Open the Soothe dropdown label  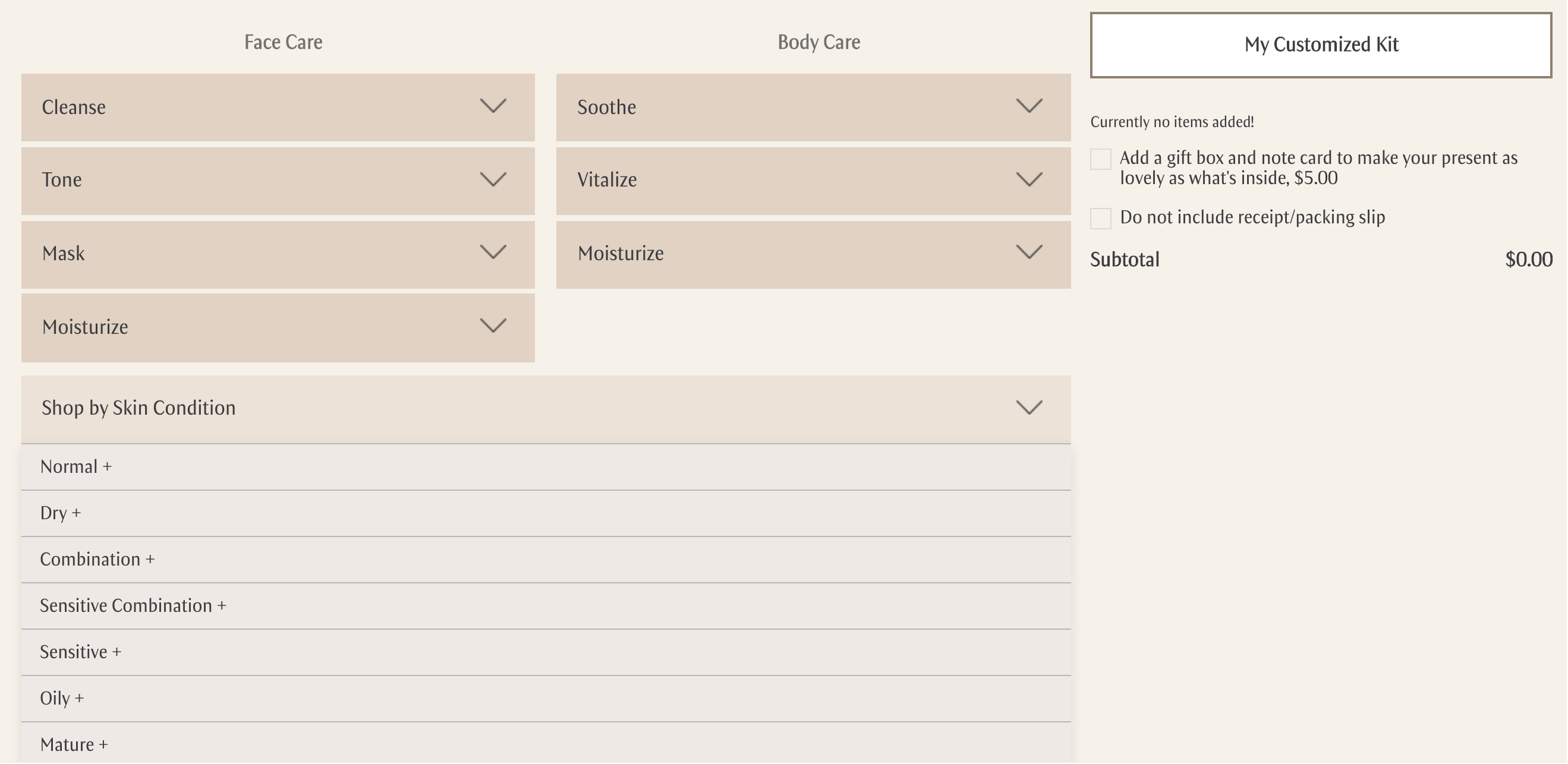(607, 107)
